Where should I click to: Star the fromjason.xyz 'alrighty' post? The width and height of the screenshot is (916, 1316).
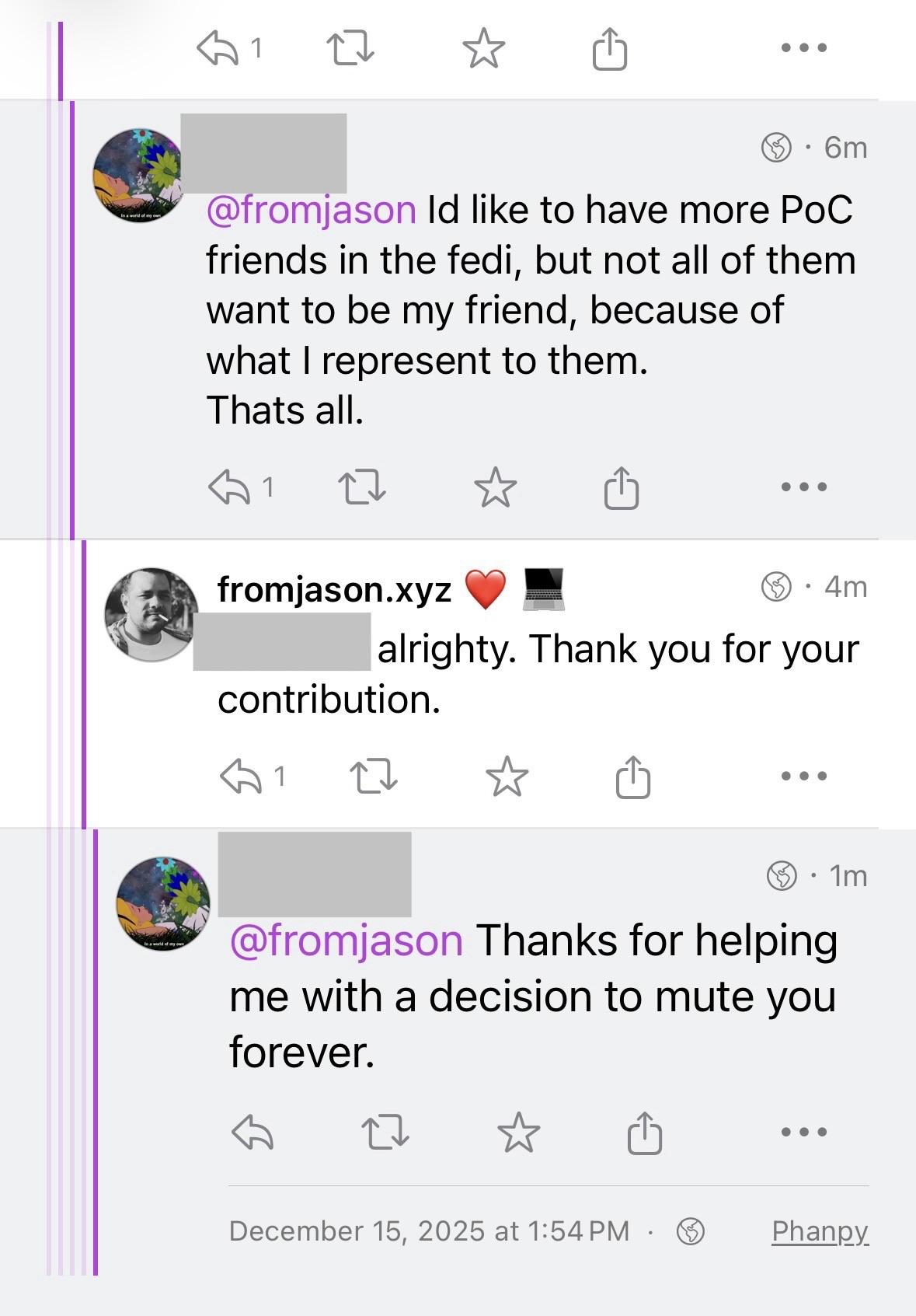coord(507,777)
